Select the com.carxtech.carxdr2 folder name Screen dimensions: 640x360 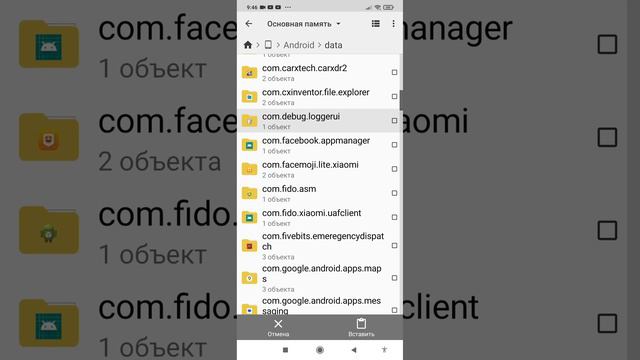[x=304, y=68]
